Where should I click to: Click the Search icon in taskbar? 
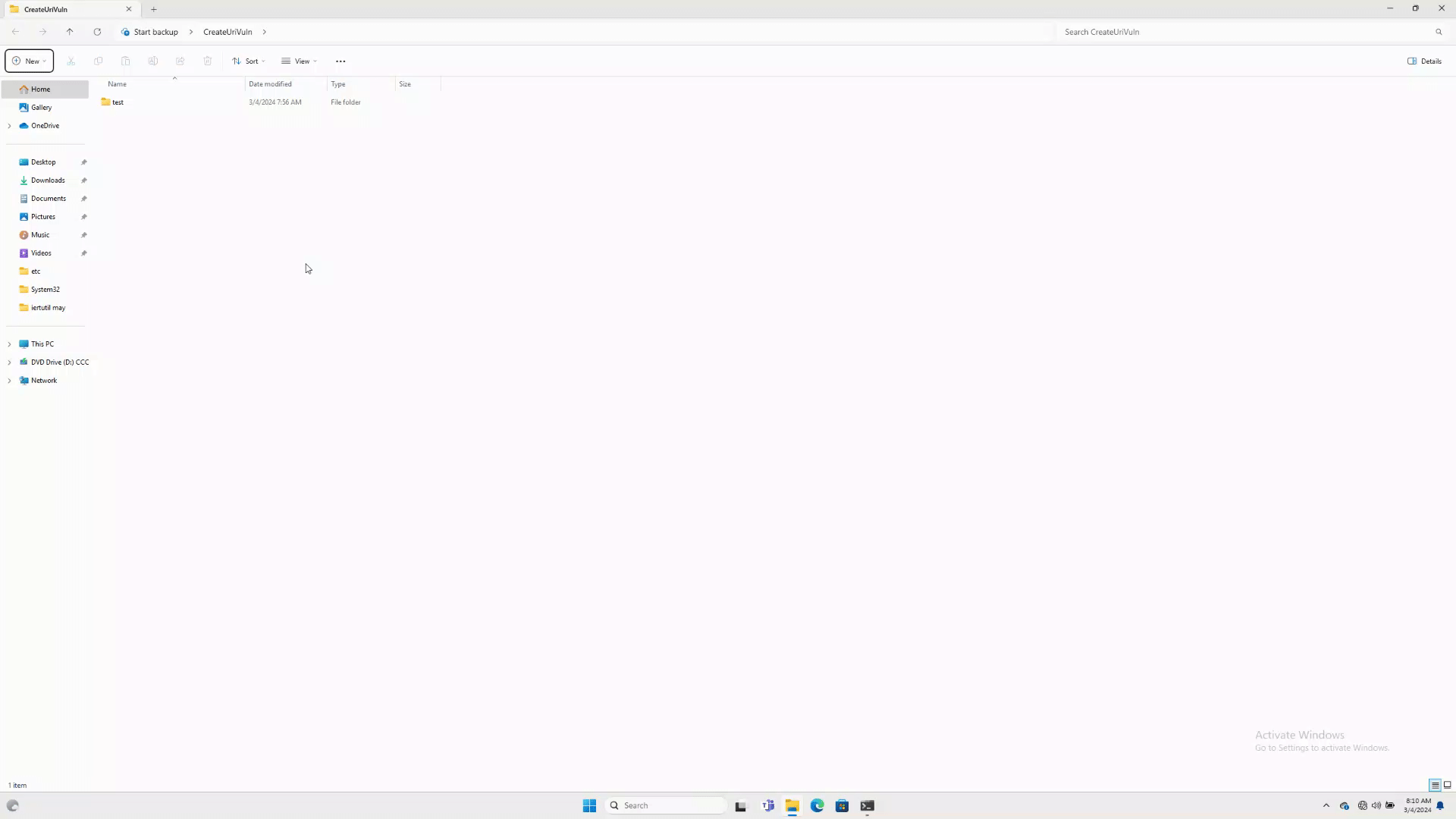[x=614, y=805]
